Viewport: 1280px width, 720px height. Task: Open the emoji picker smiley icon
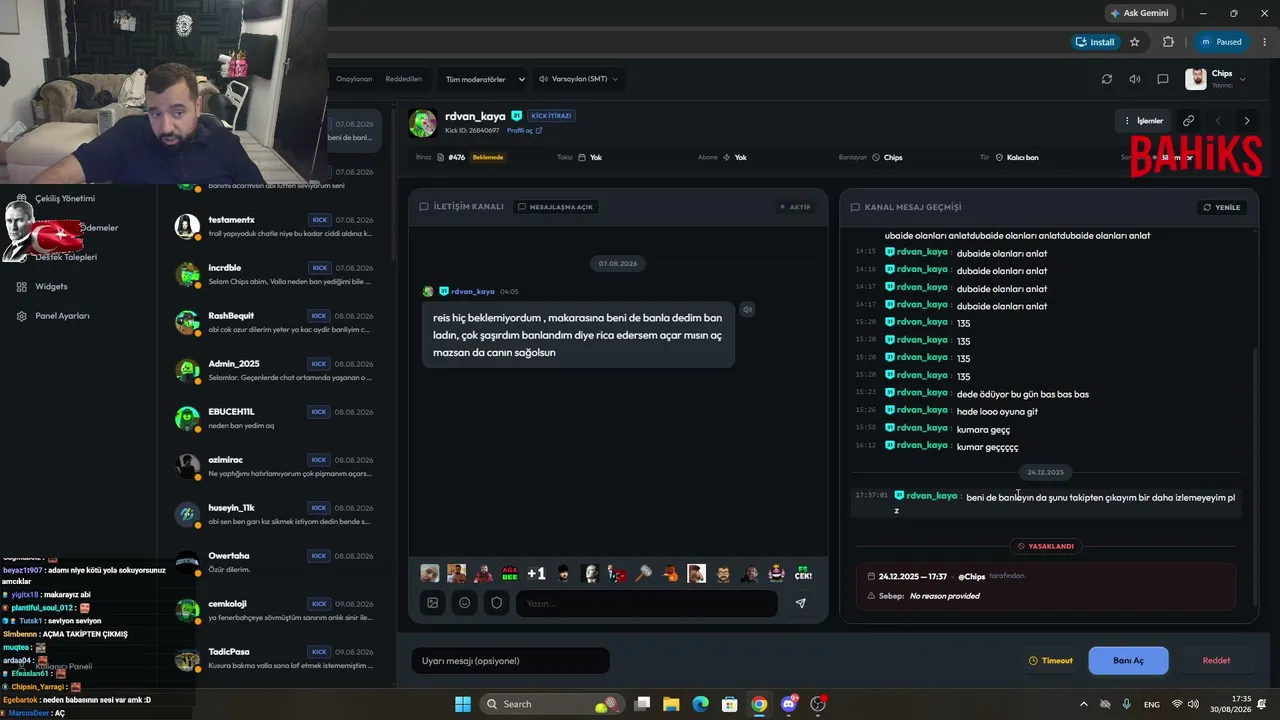(x=465, y=603)
